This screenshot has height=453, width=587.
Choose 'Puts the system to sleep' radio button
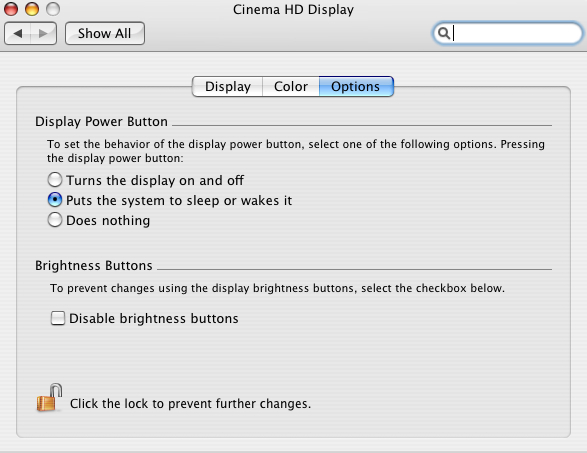(55, 200)
